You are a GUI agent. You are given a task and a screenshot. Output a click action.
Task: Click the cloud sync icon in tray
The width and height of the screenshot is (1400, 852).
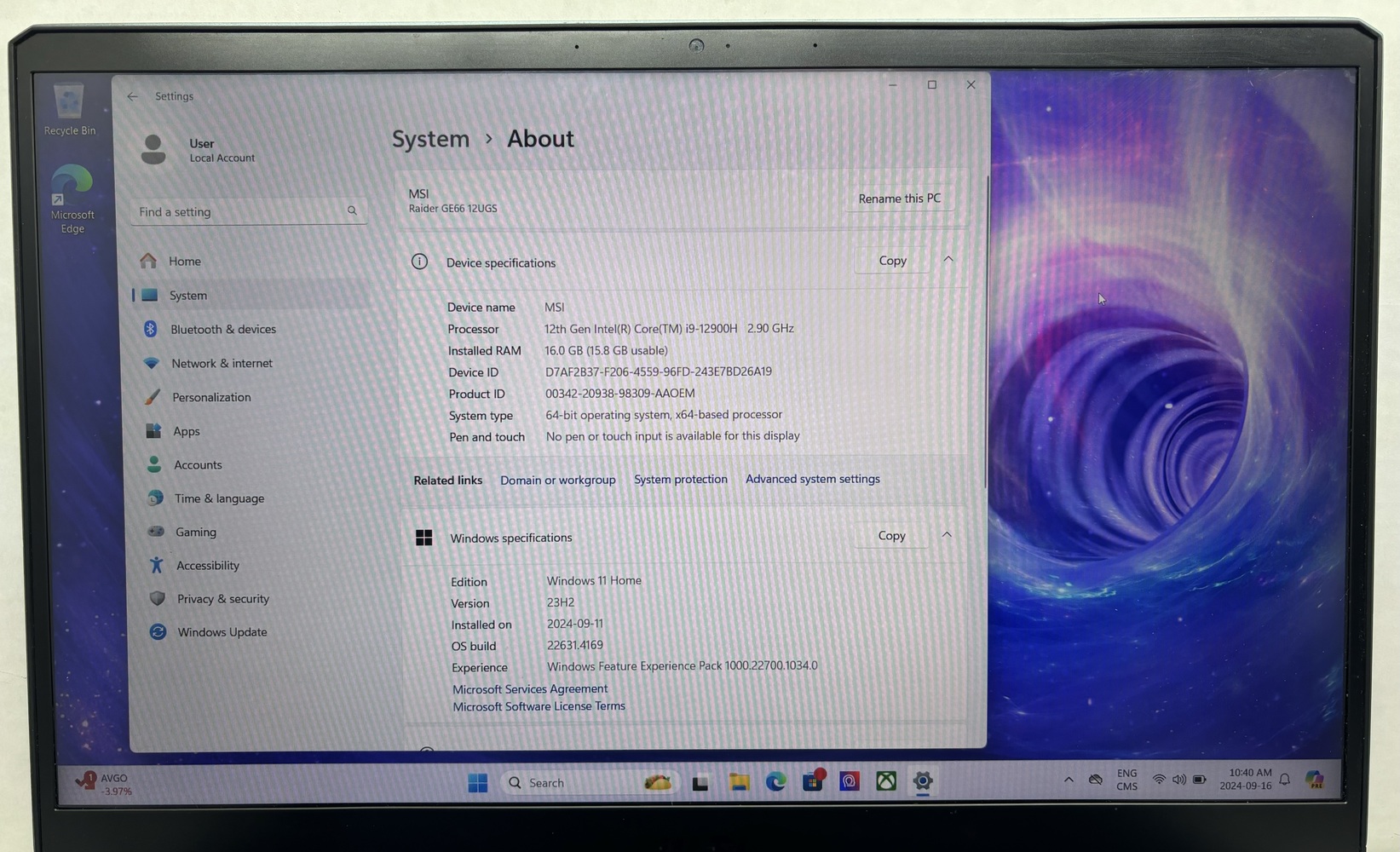(x=1096, y=780)
